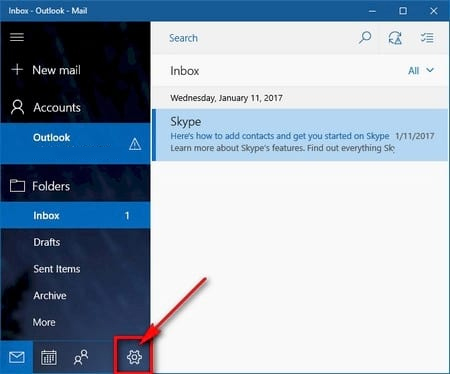Collapse the hamburger navigation menu

click(17, 37)
